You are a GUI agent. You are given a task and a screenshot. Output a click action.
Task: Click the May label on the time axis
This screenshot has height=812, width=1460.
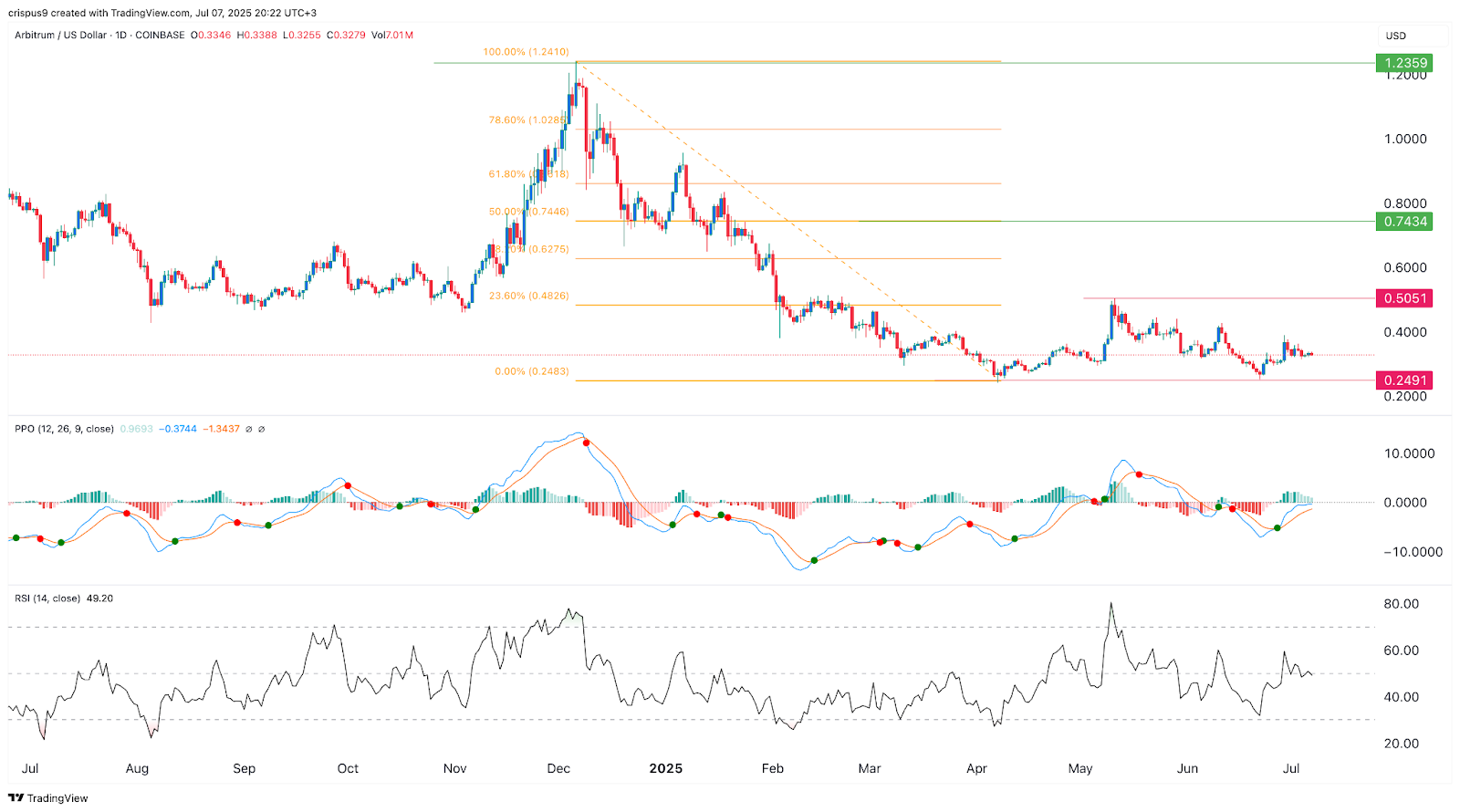tap(1080, 768)
